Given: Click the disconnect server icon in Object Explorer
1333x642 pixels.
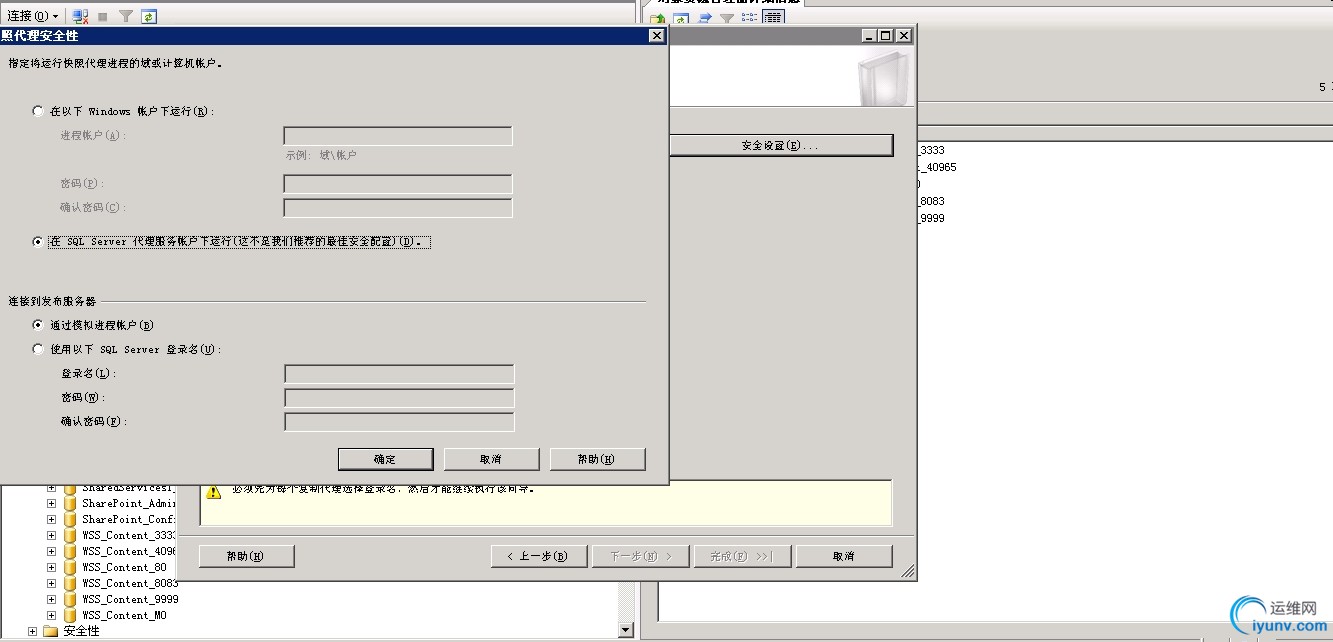Looking at the screenshot, I should click(x=80, y=16).
